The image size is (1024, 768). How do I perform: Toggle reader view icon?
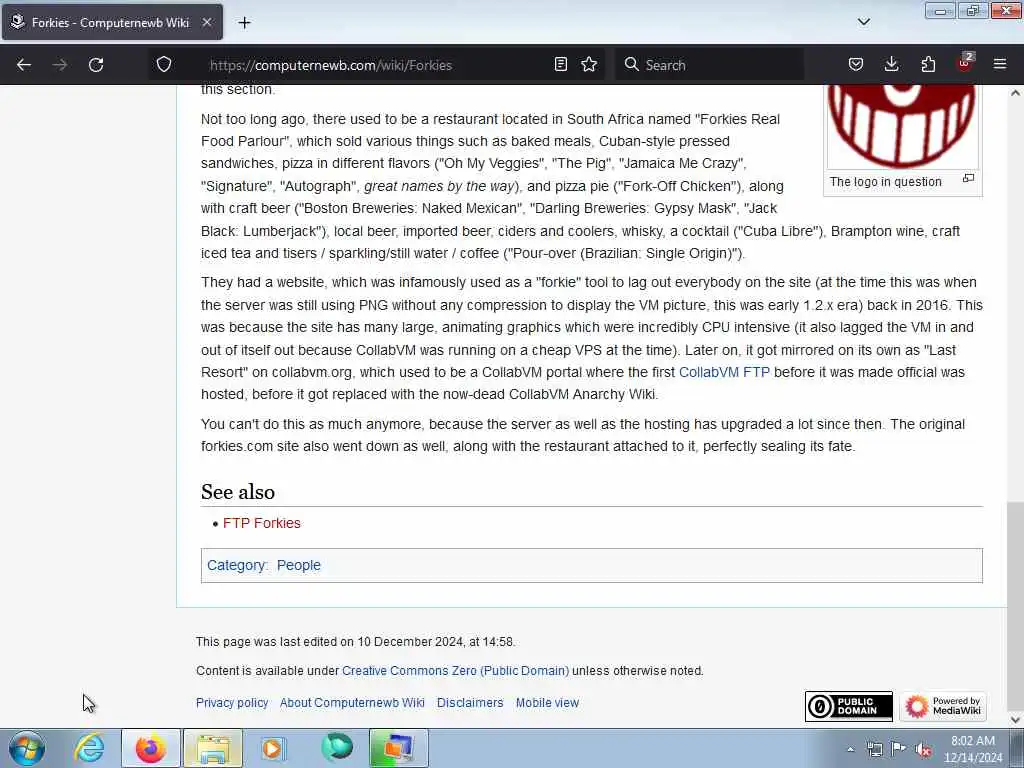[560, 64]
